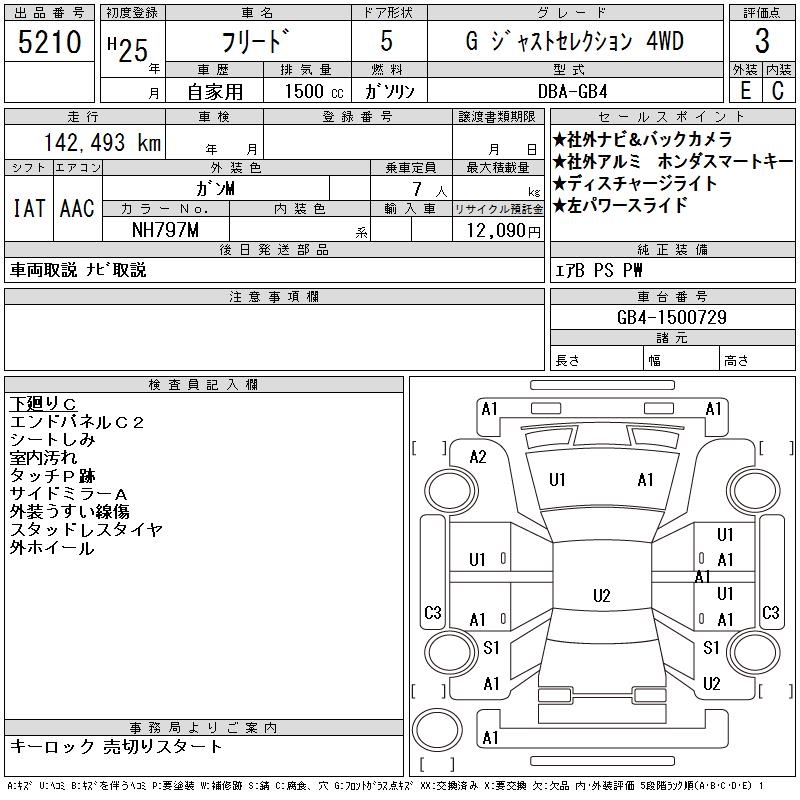Select the エンドパネルC2 note line
The width and height of the screenshot is (800, 800).
tap(77, 422)
